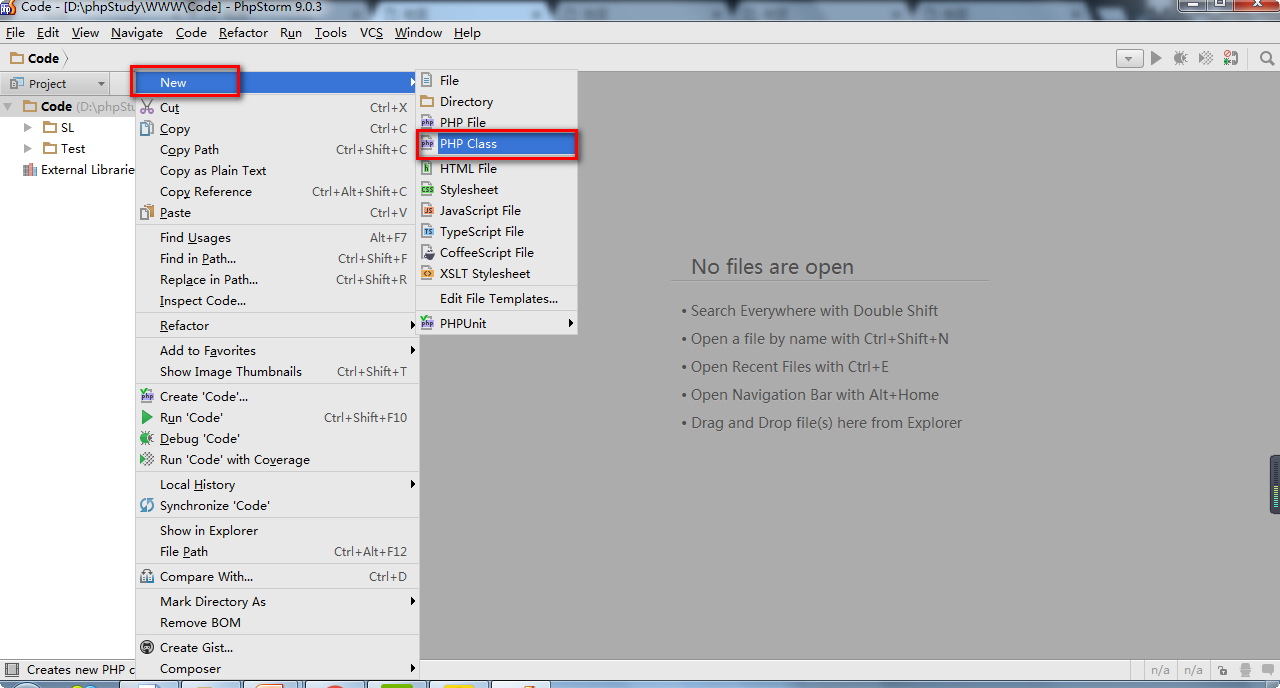Toggle tool windows button in status bar
1280x688 pixels.
click(x=12, y=669)
